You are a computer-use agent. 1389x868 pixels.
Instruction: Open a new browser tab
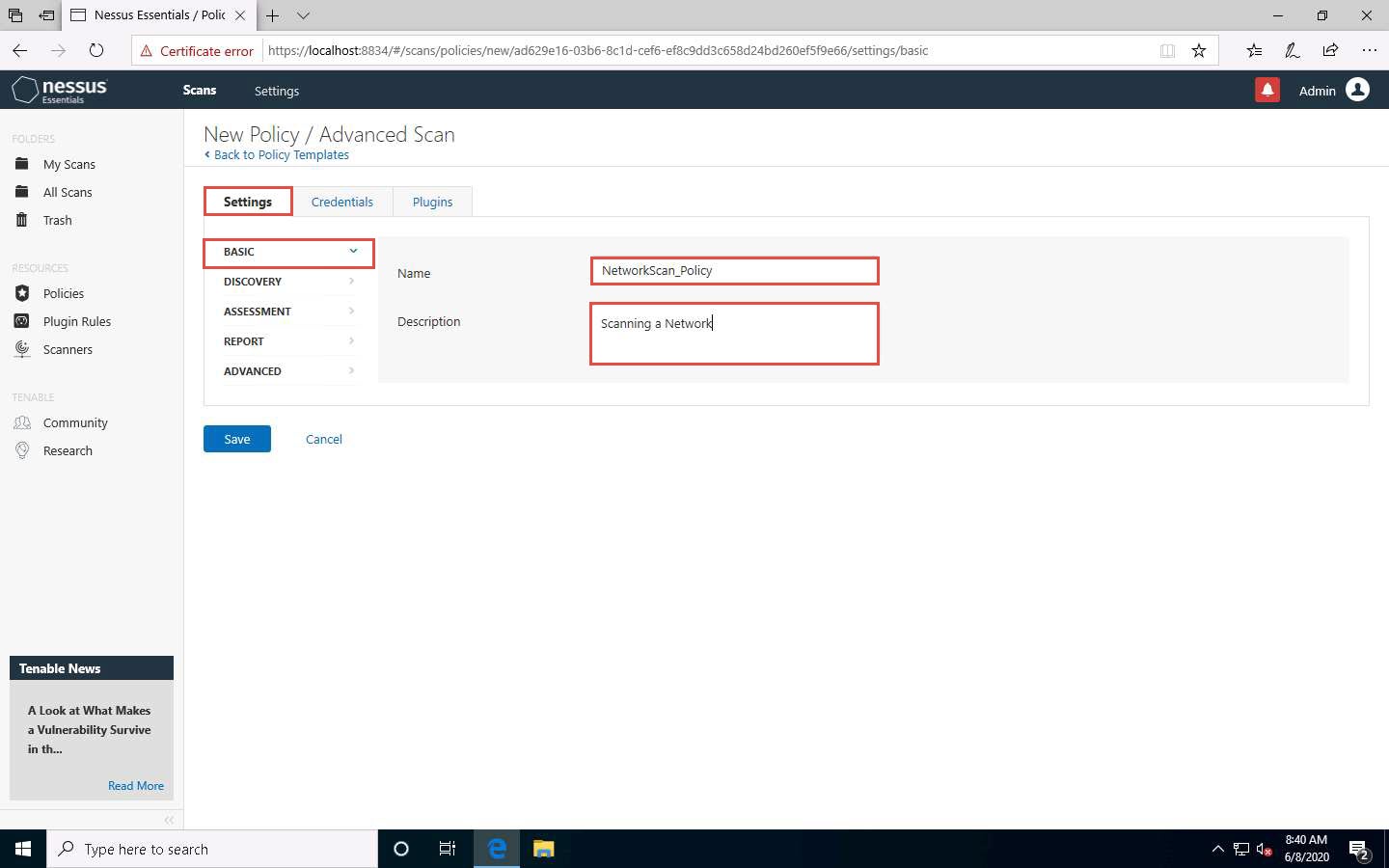273,15
